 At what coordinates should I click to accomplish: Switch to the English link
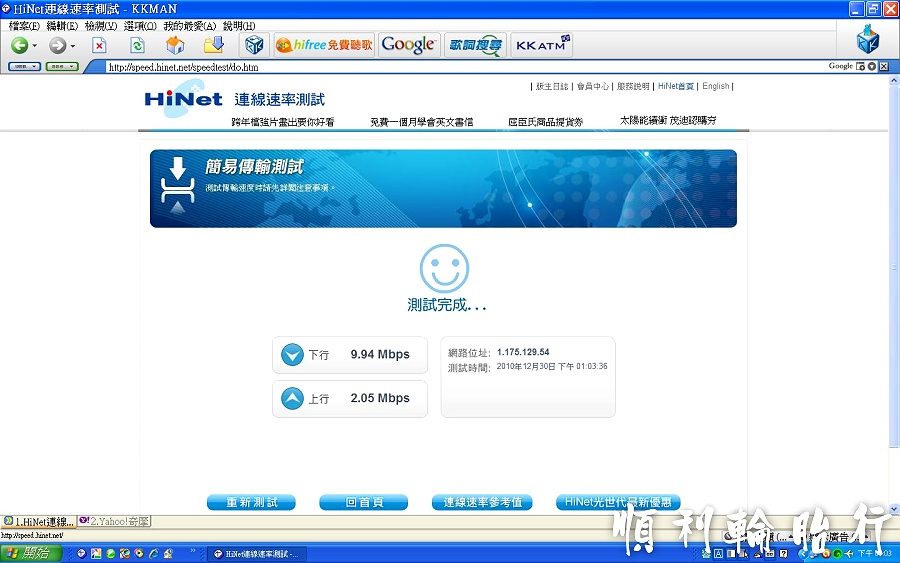(716, 86)
